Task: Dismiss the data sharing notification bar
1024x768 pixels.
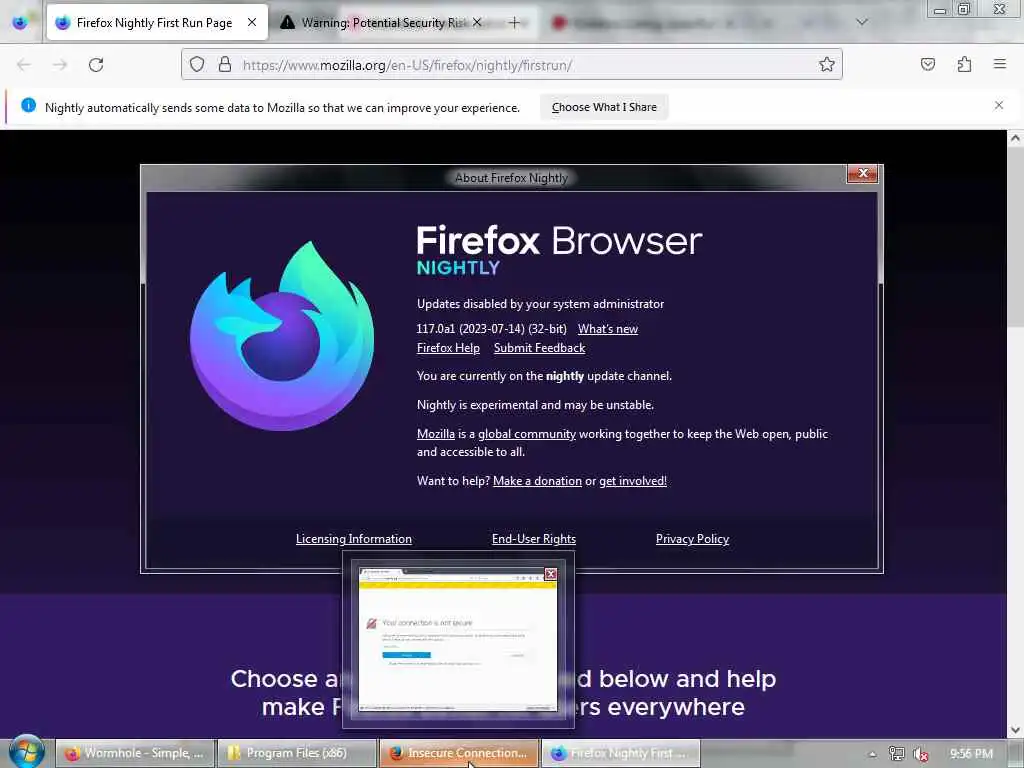Action: [999, 105]
